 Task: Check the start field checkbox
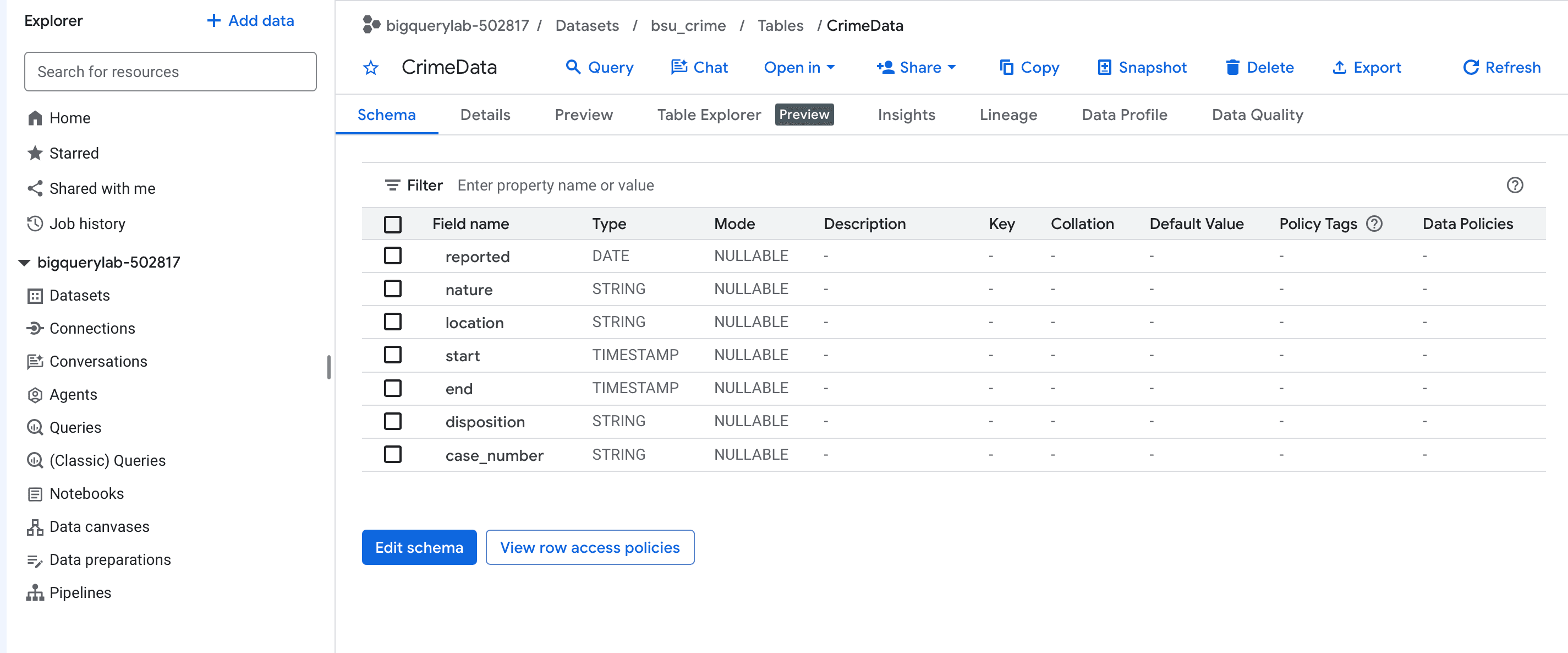pyautogui.click(x=393, y=355)
